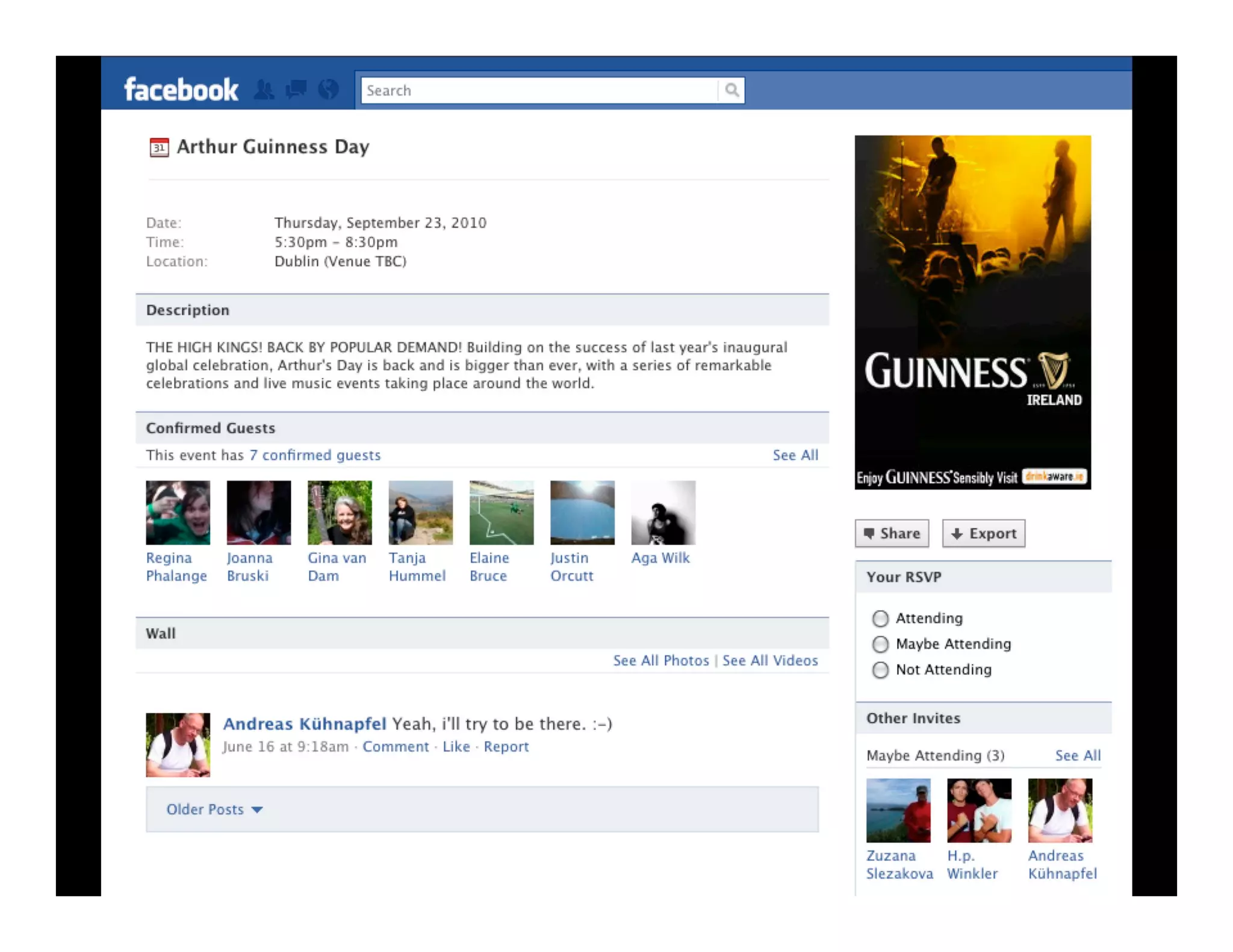Like Andreas Kühnapfel's wall post
Screen dimensions: 1233x952
456,746
